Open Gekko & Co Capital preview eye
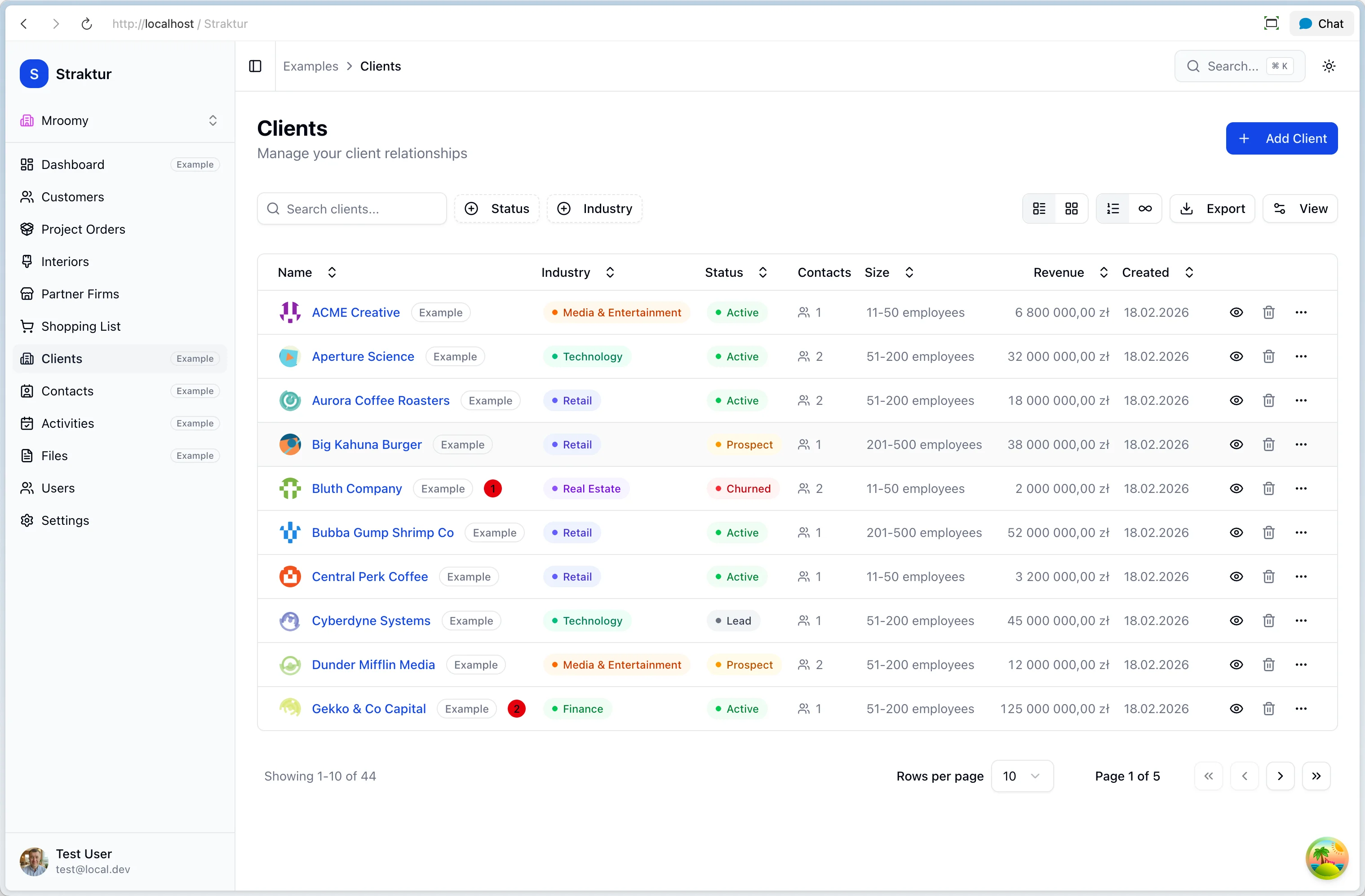Screen dimensions: 1365x896 1236,709
